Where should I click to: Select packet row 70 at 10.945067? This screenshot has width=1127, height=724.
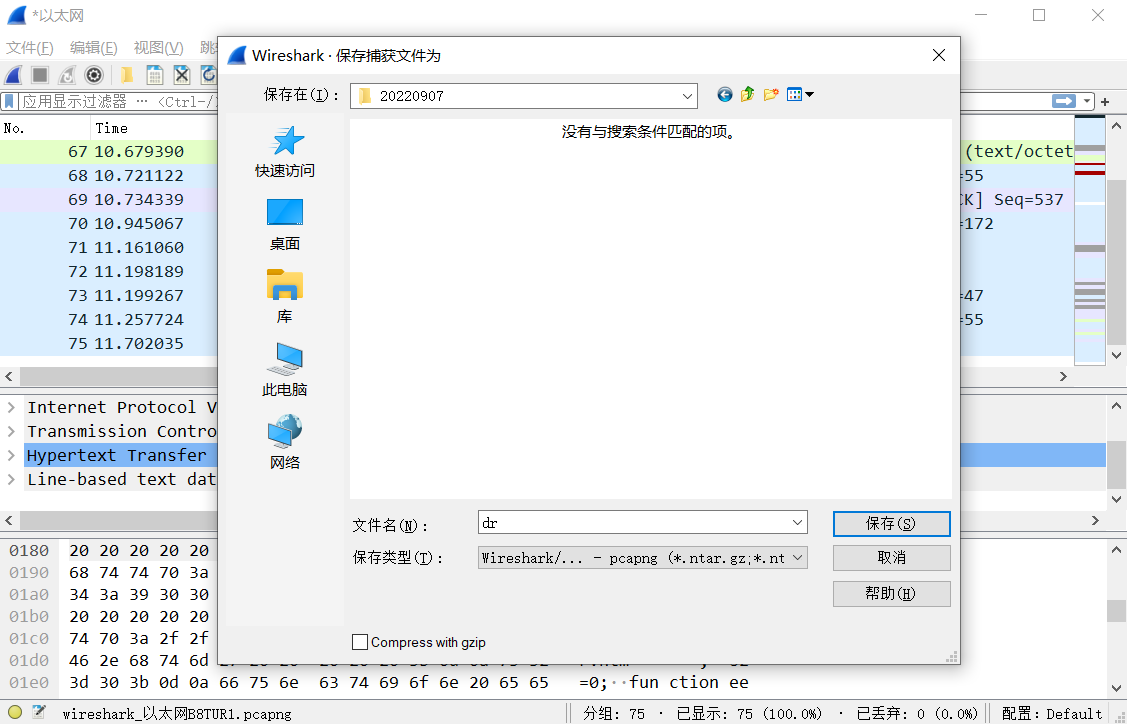click(108, 224)
